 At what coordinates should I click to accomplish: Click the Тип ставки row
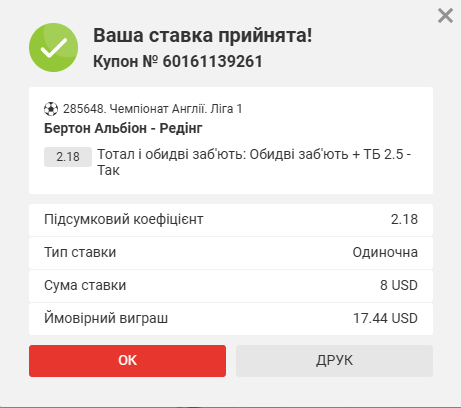click(x=231, y=253)
